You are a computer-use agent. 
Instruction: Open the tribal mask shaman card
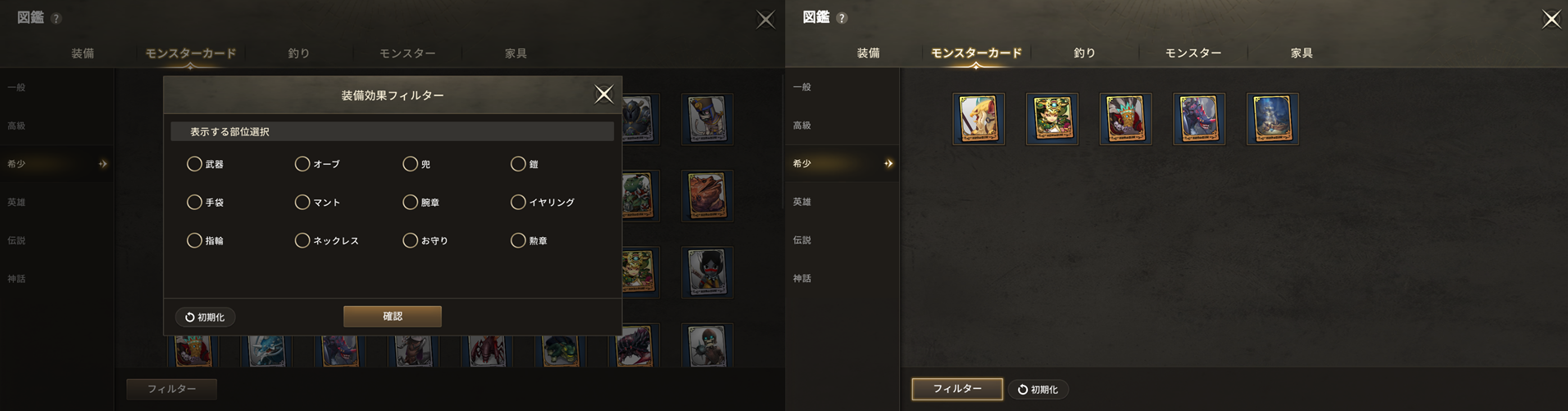pyautogui.click(x=1125, y=119)
